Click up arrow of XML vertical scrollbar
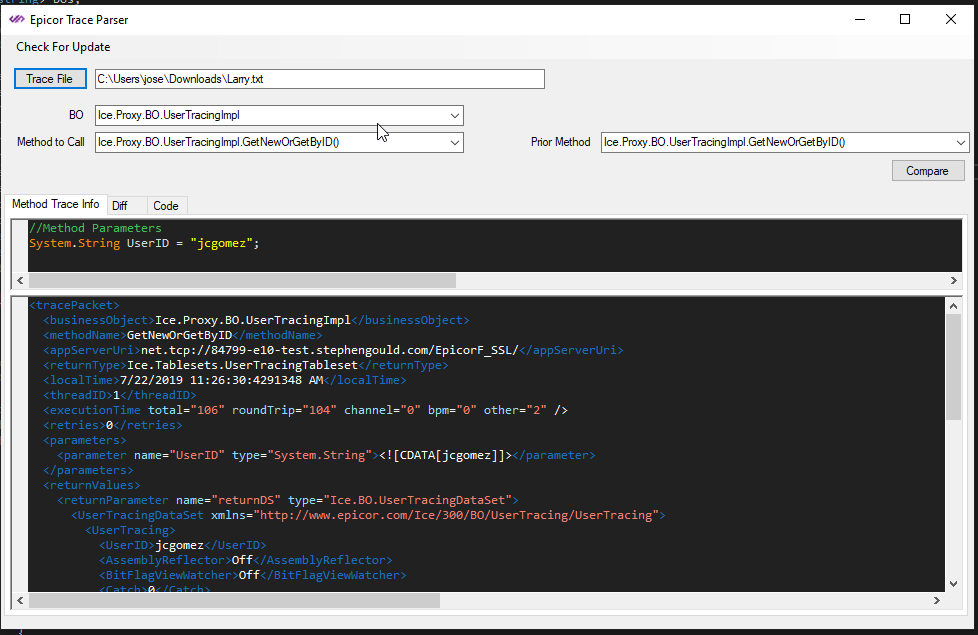The height and width of the screenshot is (635, 978). pyautogui.click(x=953, y=306)
